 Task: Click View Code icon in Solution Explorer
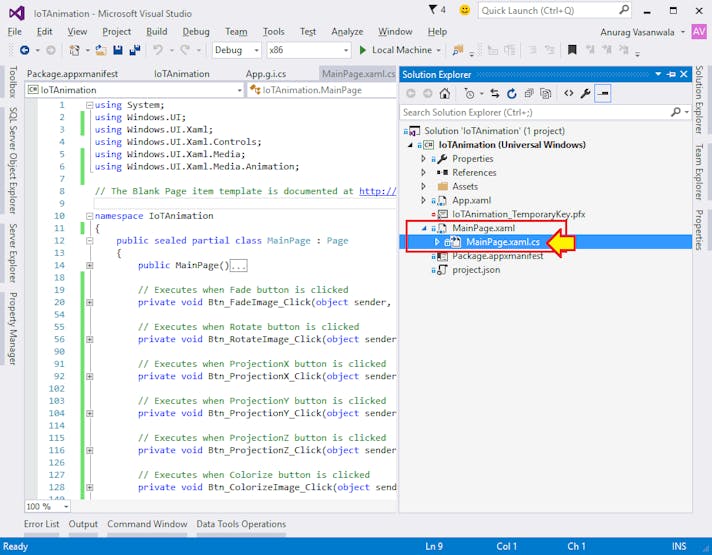coord(569,94)
